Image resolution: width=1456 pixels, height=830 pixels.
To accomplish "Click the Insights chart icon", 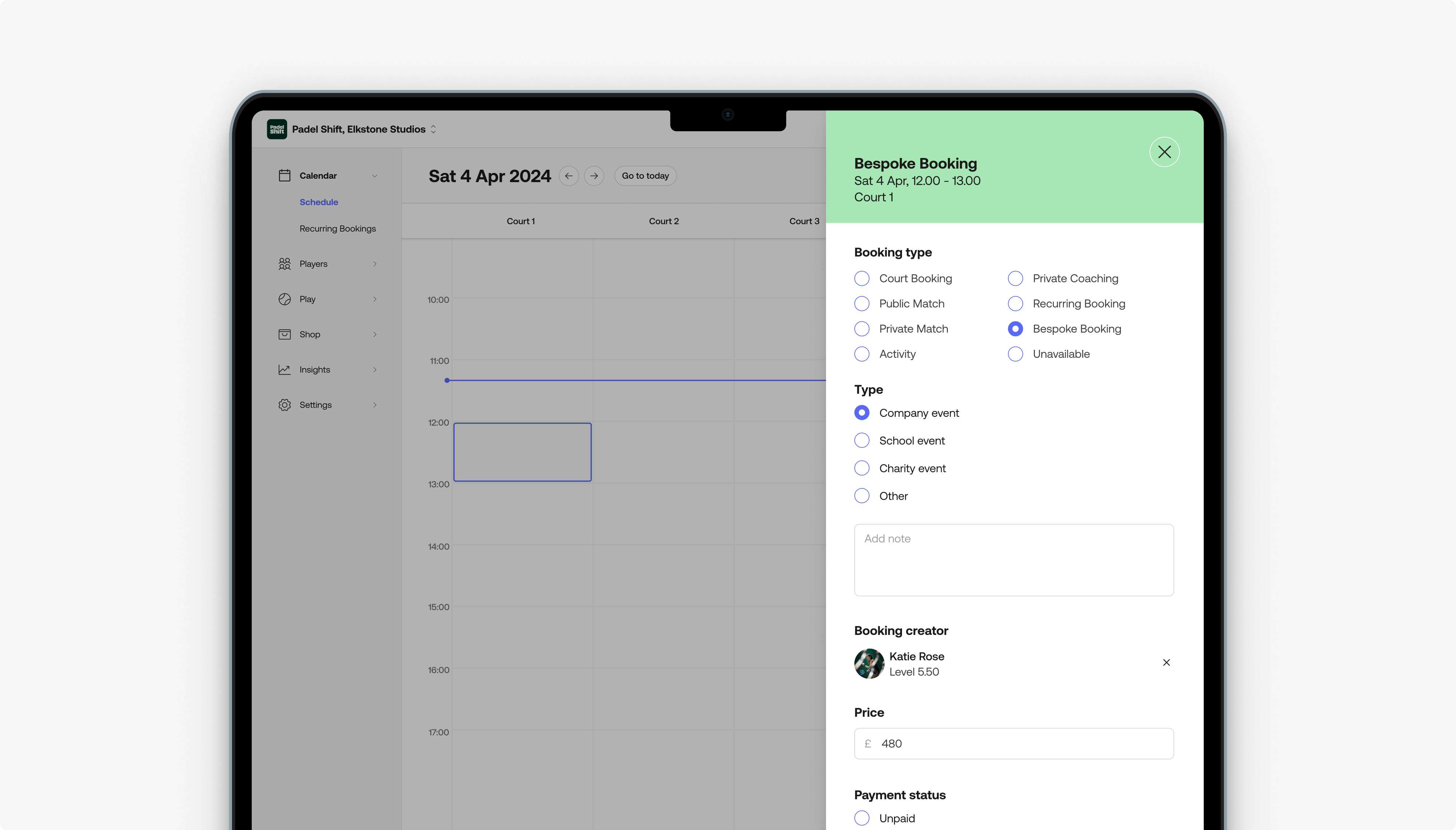I will (x=284, y=370).
